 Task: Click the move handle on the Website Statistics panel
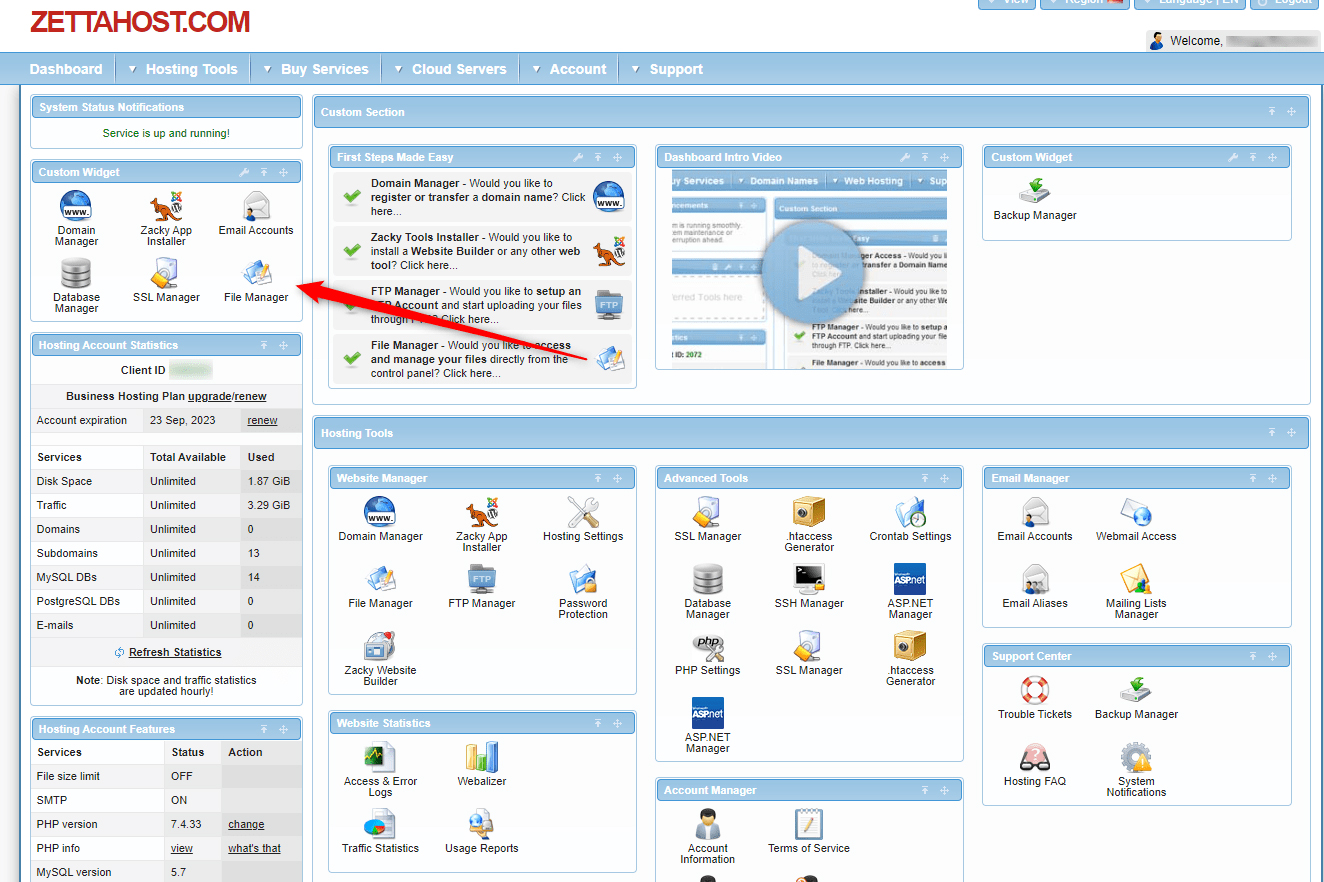(x=617, y=724)
